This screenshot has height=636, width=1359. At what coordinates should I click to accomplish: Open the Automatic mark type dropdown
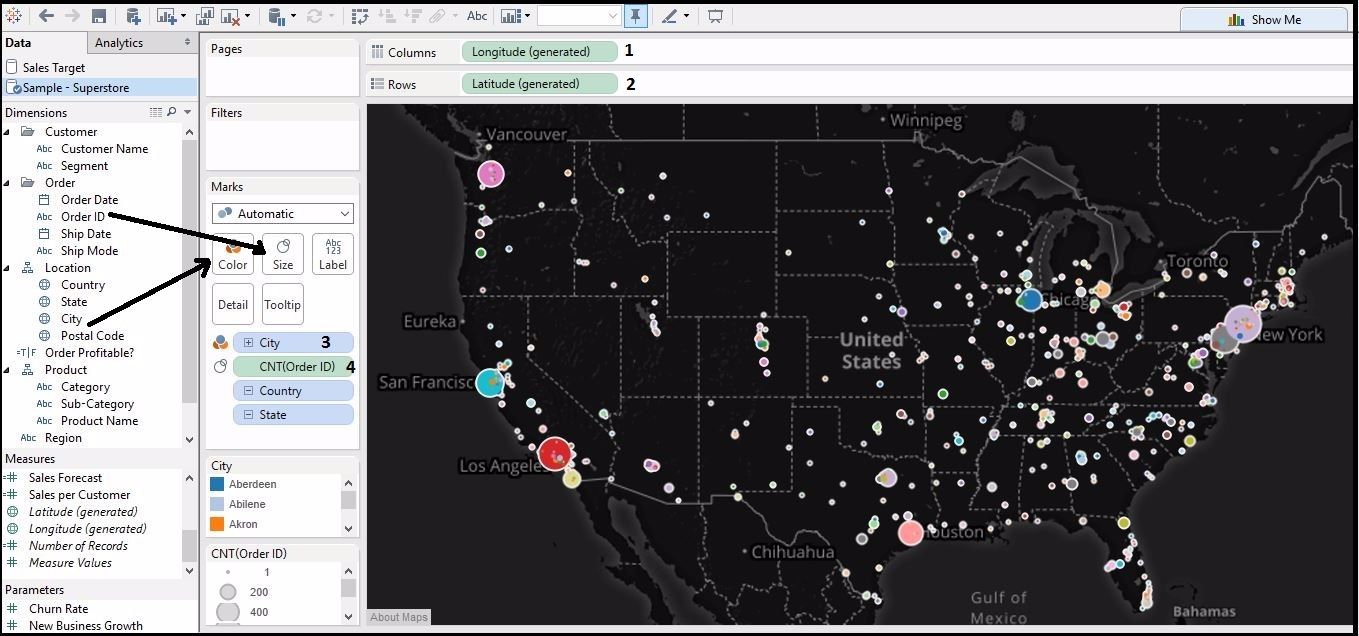pos(283,213)
